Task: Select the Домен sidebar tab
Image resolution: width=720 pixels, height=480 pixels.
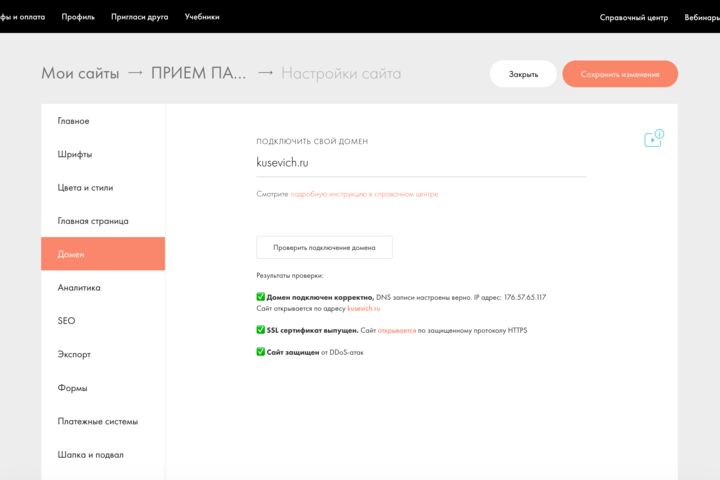Action: point(103,254)
